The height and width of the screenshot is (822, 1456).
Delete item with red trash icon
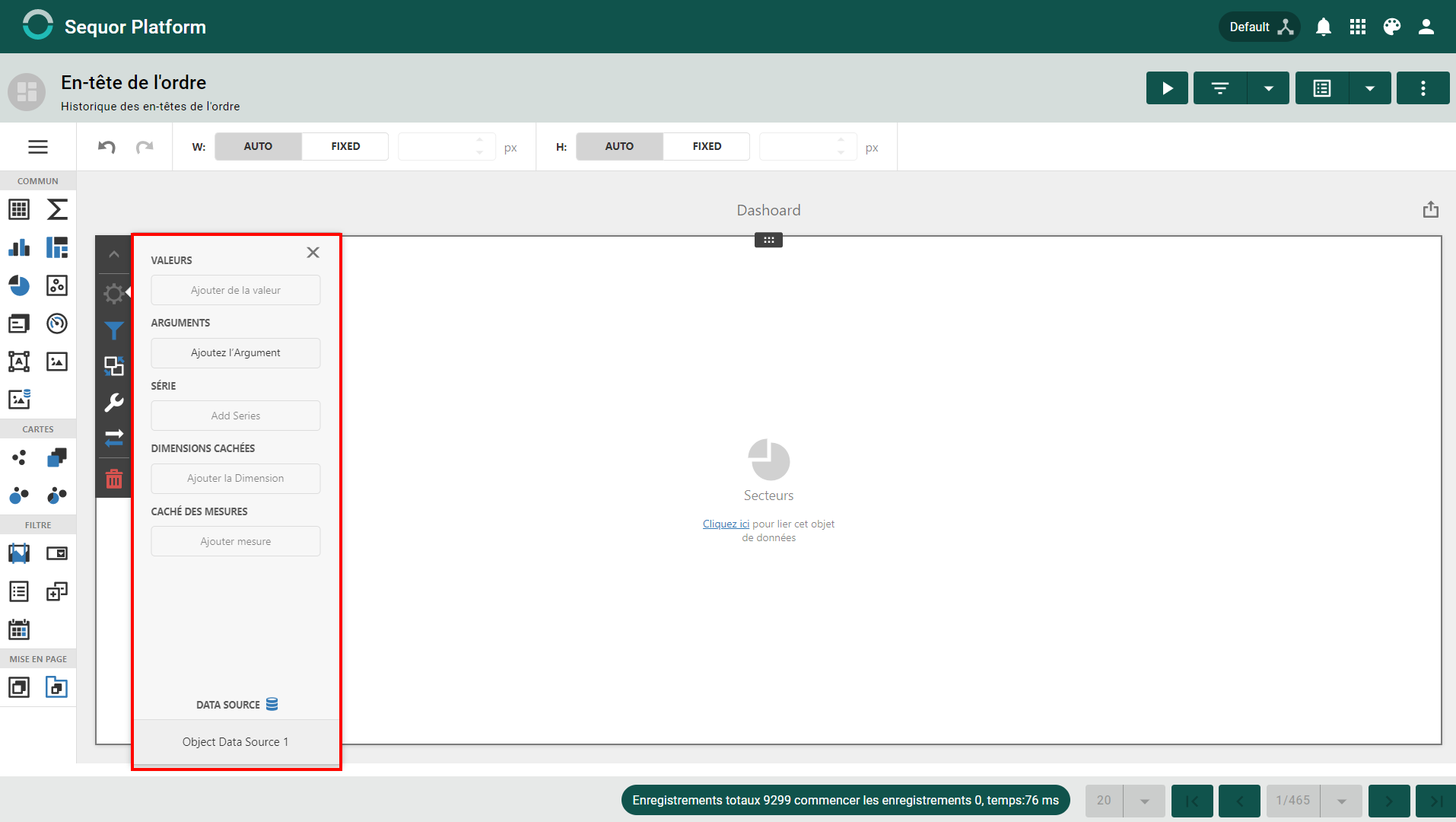[114, 479]
